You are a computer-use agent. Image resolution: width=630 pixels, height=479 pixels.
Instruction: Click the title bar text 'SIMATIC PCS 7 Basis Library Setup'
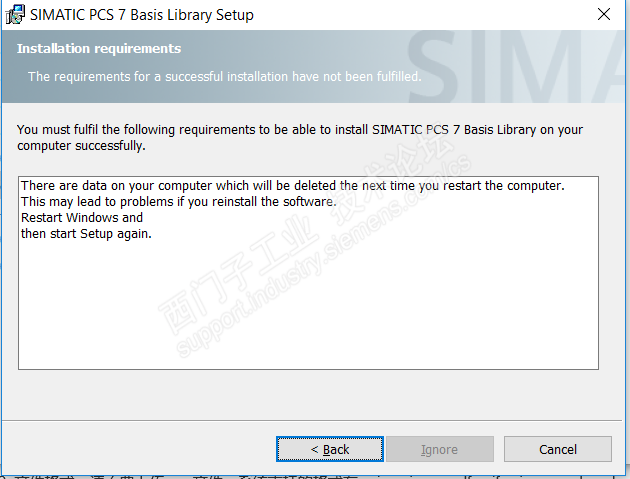click(141, 15)
